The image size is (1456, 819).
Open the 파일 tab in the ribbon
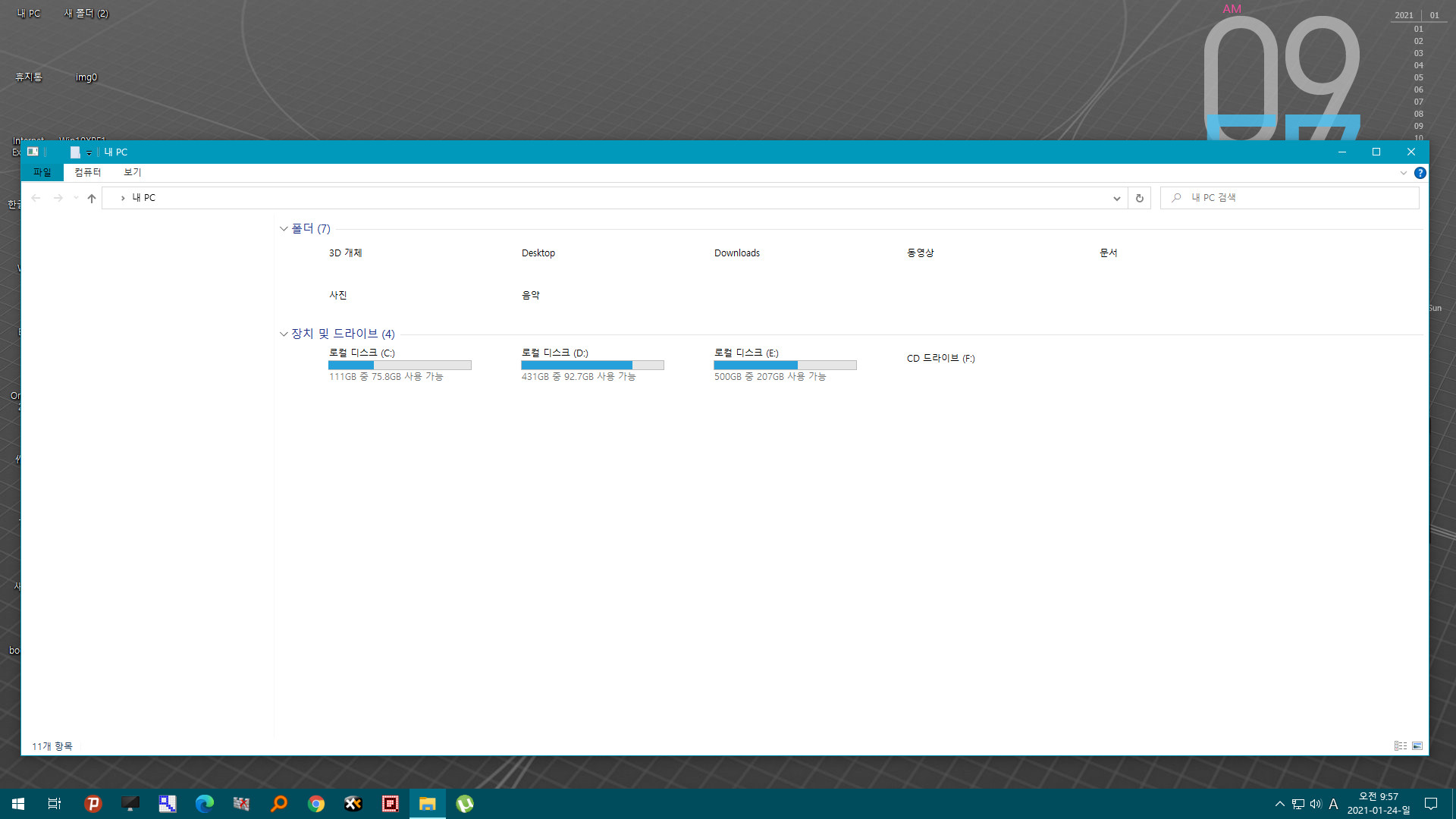[42, 172]
